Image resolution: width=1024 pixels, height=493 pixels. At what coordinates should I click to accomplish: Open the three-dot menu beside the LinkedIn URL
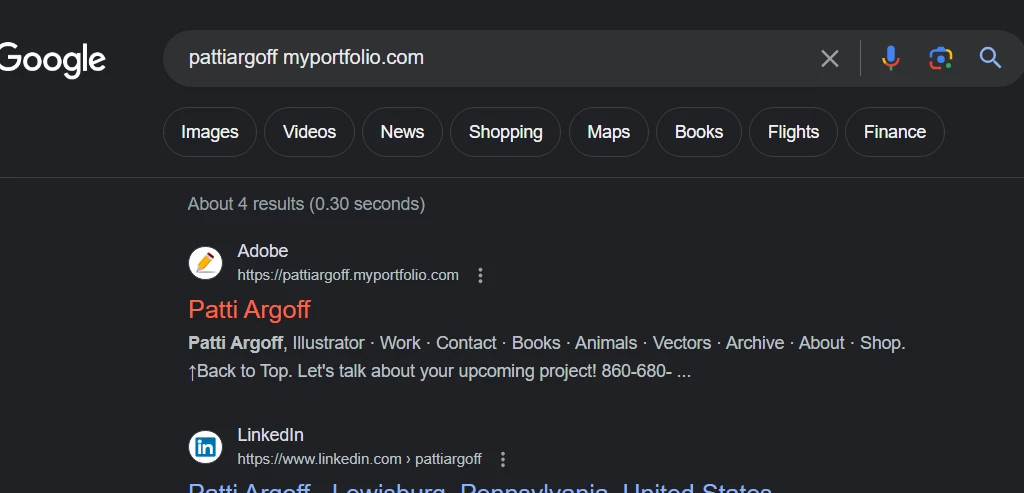502,460
